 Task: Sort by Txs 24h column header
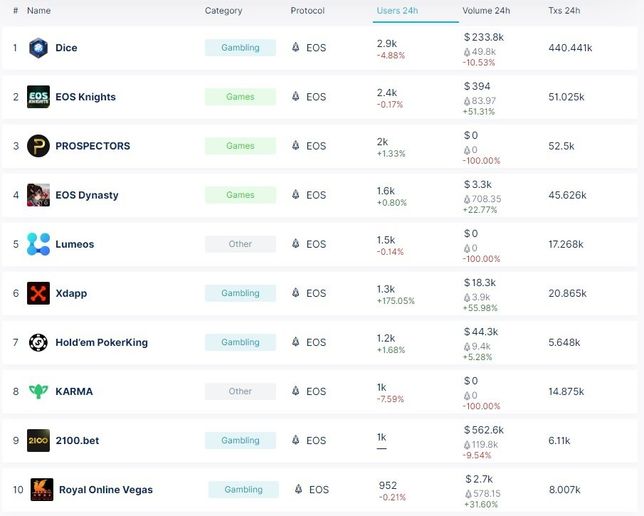(x=566, y=11)
